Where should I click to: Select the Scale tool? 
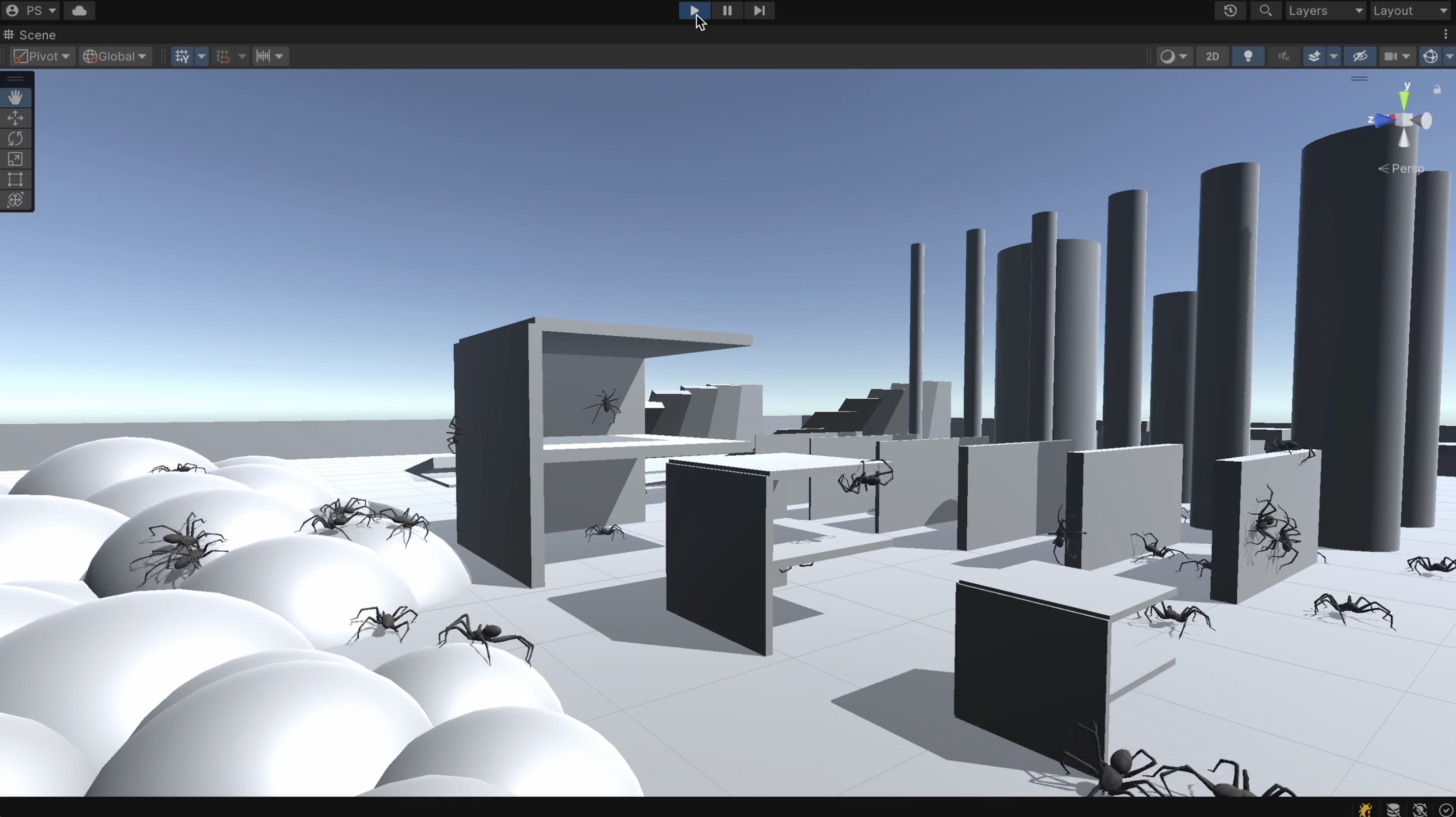click(x=15, y=159)
